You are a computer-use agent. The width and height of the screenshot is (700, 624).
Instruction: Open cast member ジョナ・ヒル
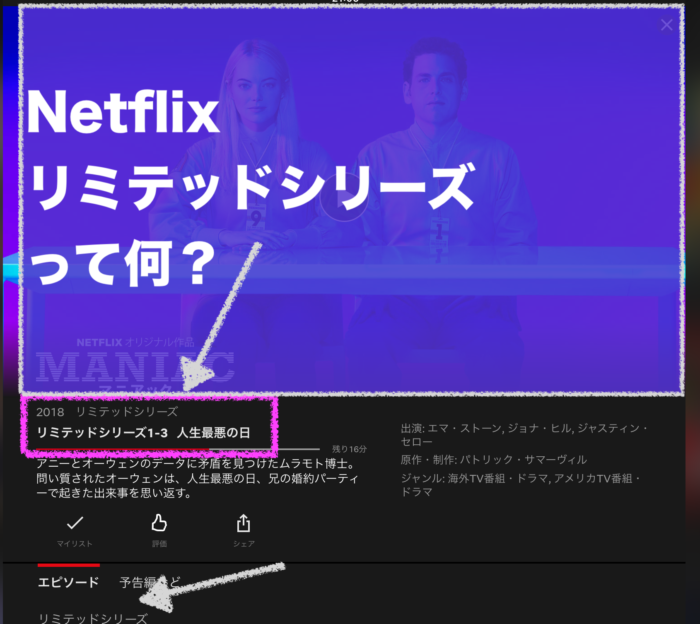(540, 428)
